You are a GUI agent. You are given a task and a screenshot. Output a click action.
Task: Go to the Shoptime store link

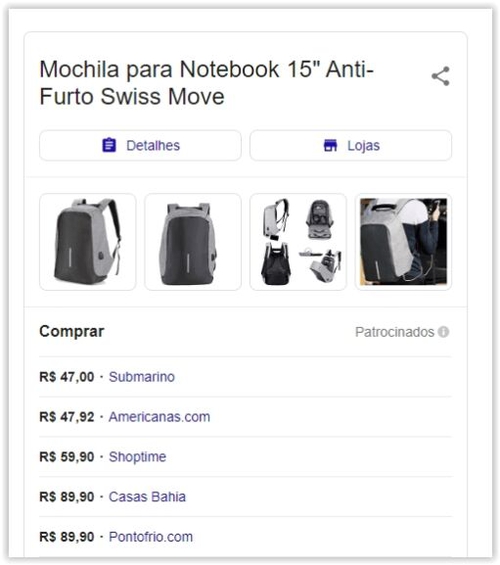tap(137, 457)
